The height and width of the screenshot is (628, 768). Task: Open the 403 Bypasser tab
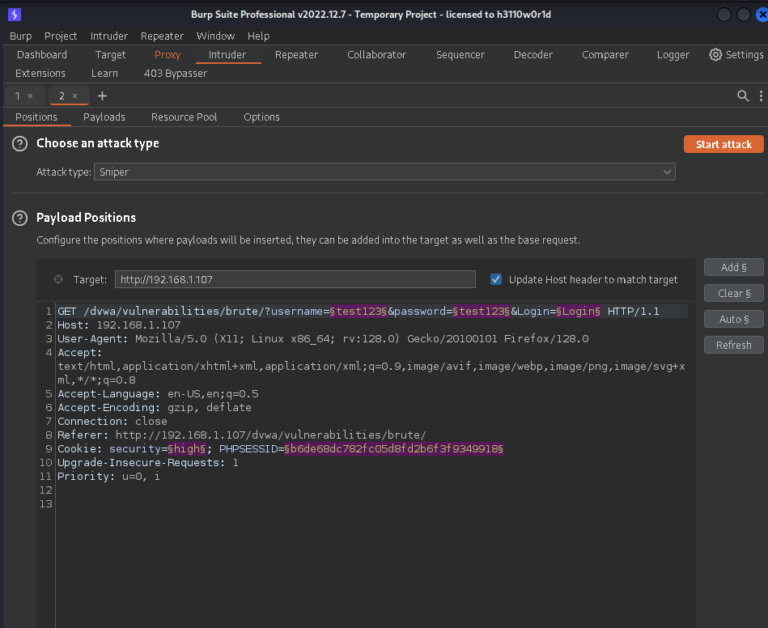pyautogui.click(x=175, y=73)
